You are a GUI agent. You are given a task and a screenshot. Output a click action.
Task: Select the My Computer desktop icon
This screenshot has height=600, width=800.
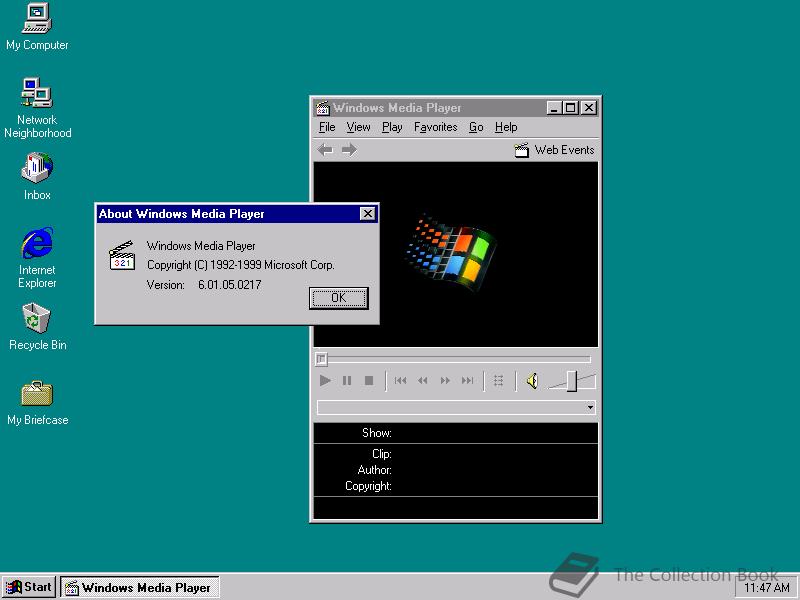37,27
